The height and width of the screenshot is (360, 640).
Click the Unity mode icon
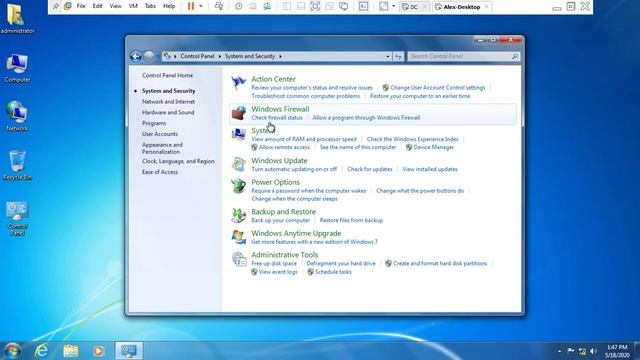tap(329, 6)
